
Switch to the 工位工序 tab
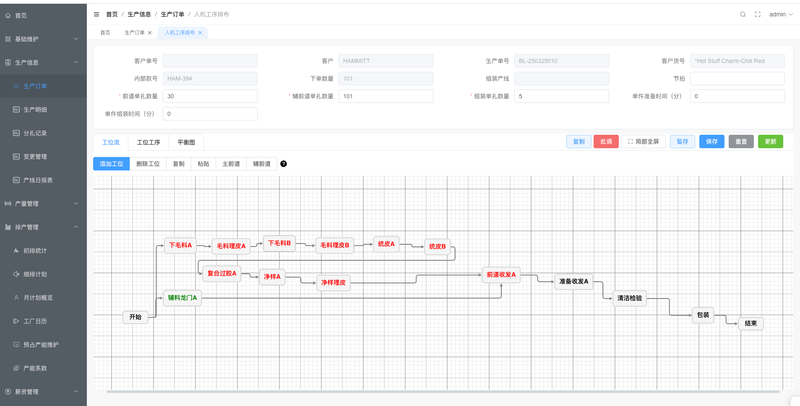coord(148,142)
